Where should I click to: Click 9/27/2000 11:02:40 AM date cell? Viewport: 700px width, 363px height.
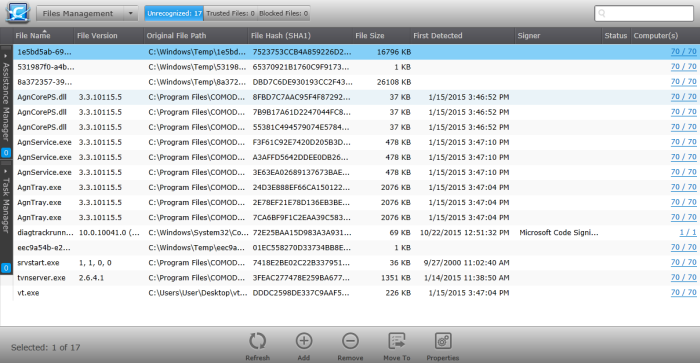pos(466,263)
